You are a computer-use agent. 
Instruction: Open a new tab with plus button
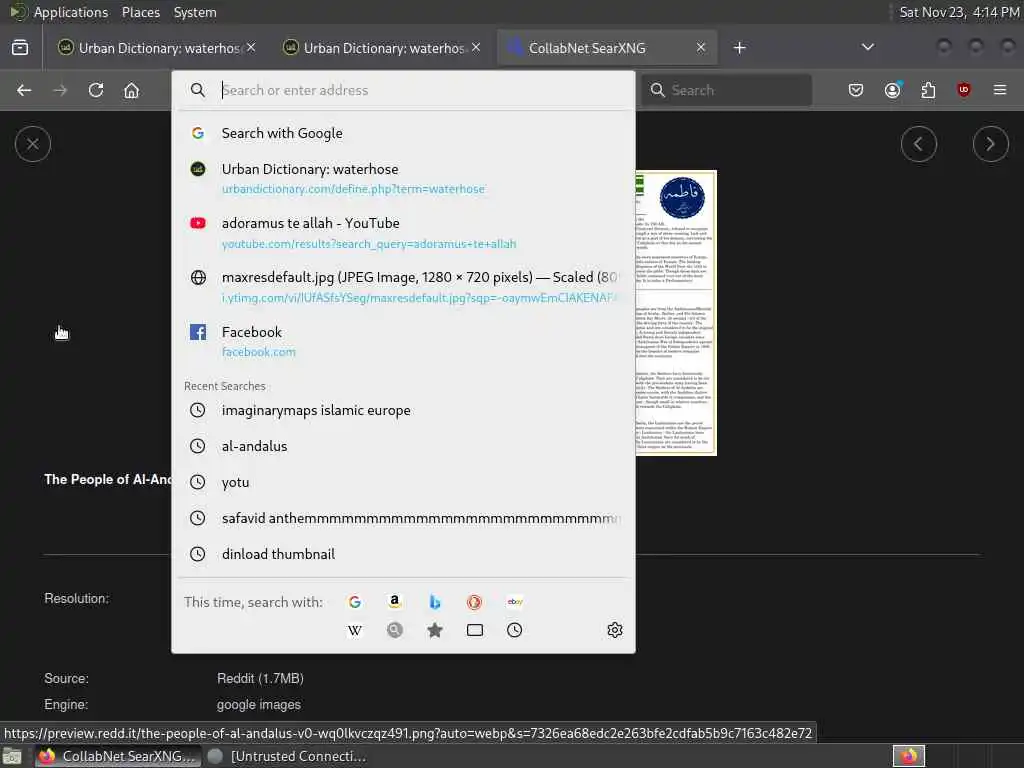(x=739, y=48)
